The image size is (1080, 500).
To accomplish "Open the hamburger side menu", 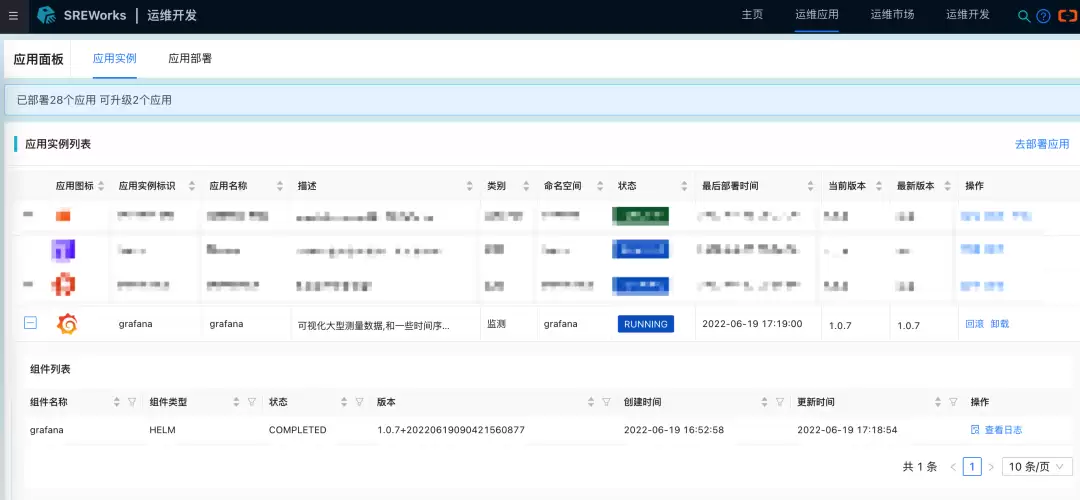I will pyautogui.click(x=14, y=17).
